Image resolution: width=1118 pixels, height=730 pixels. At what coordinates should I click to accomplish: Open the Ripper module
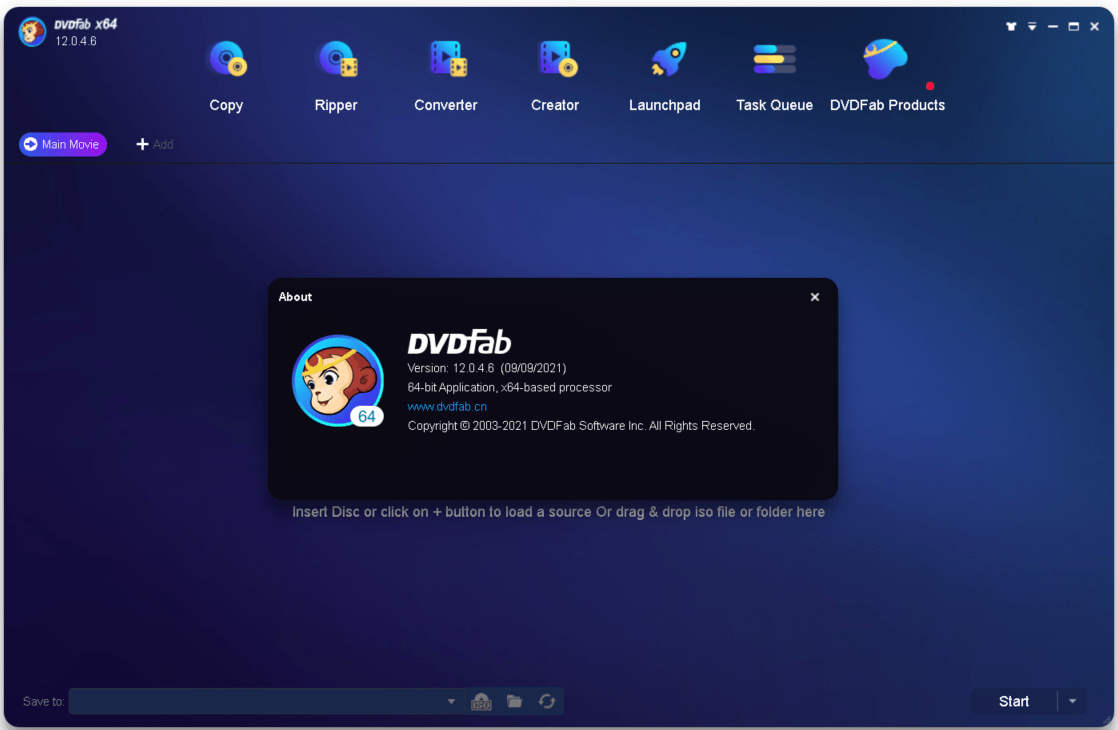pos(336,76)
